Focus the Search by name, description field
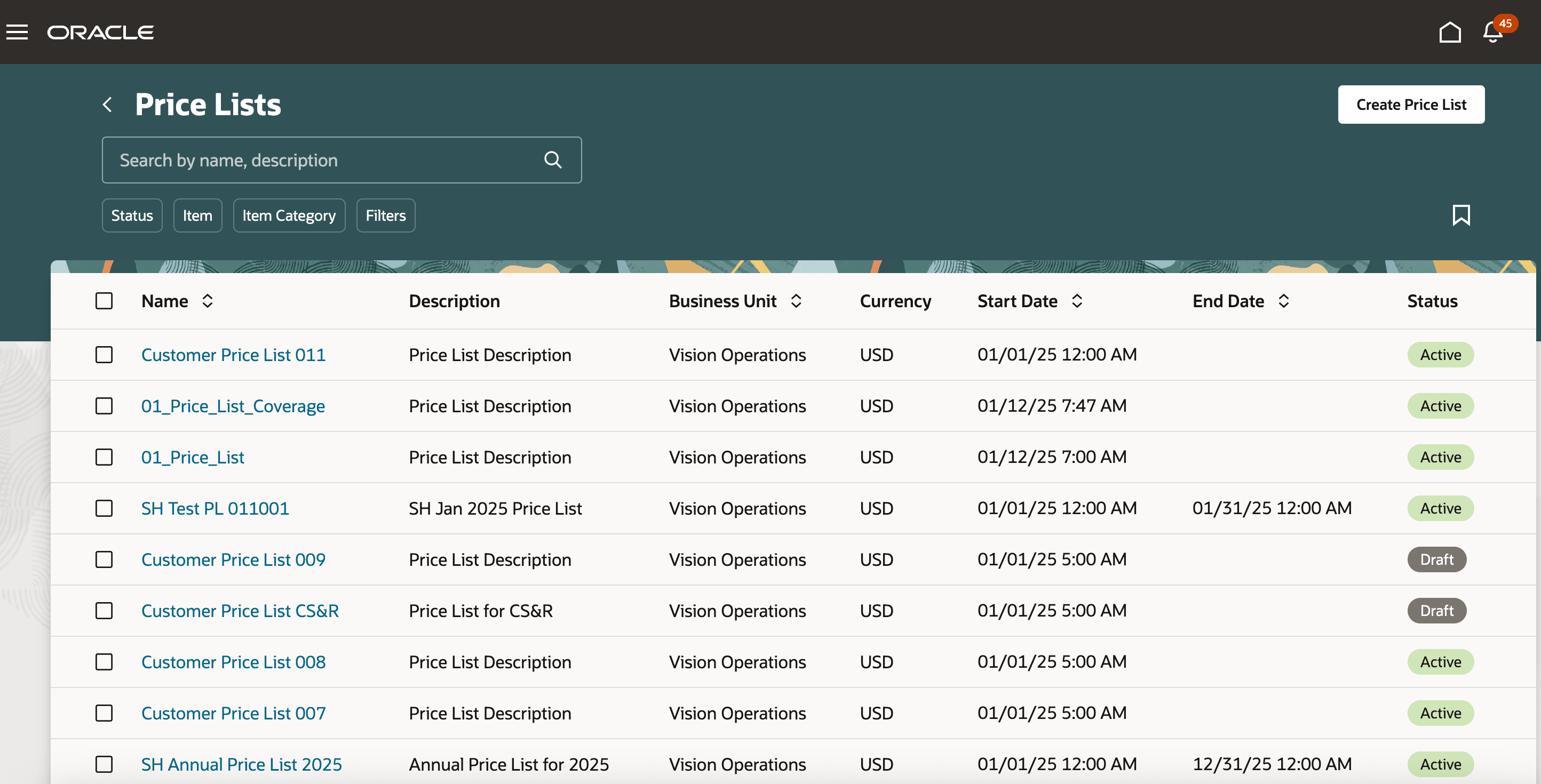This screenshot has width=1541, height=784. pos(323,161)
